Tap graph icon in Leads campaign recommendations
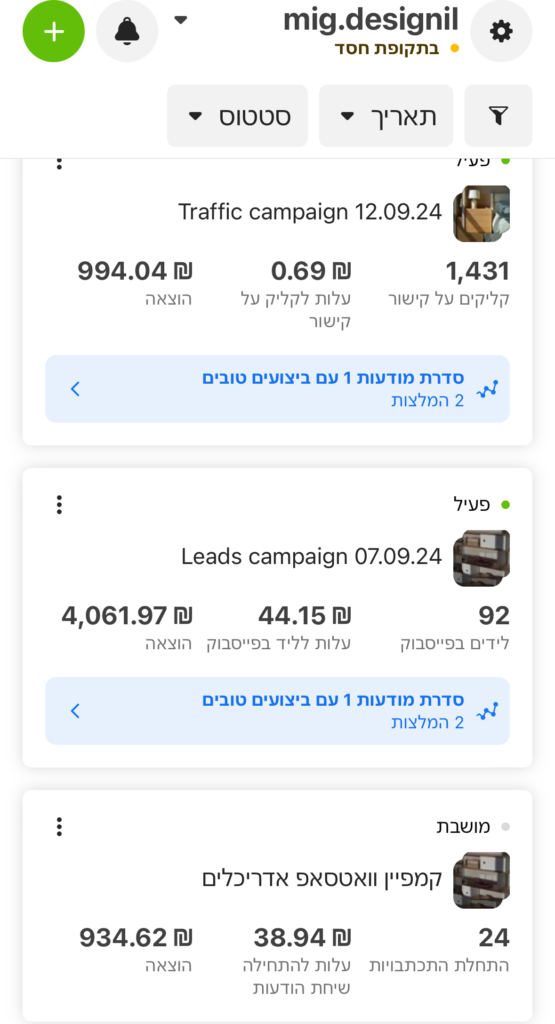The image size is (555, 1024). (x=487, y=711)
